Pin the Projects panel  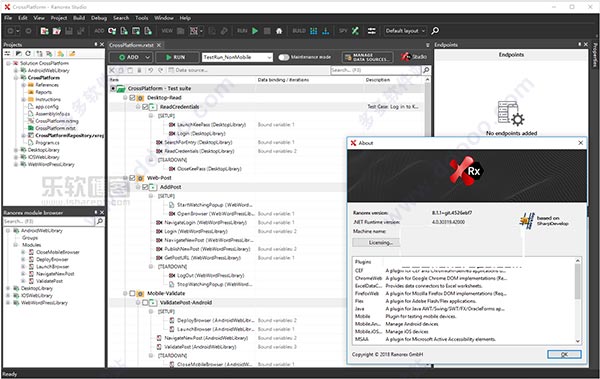96,44
